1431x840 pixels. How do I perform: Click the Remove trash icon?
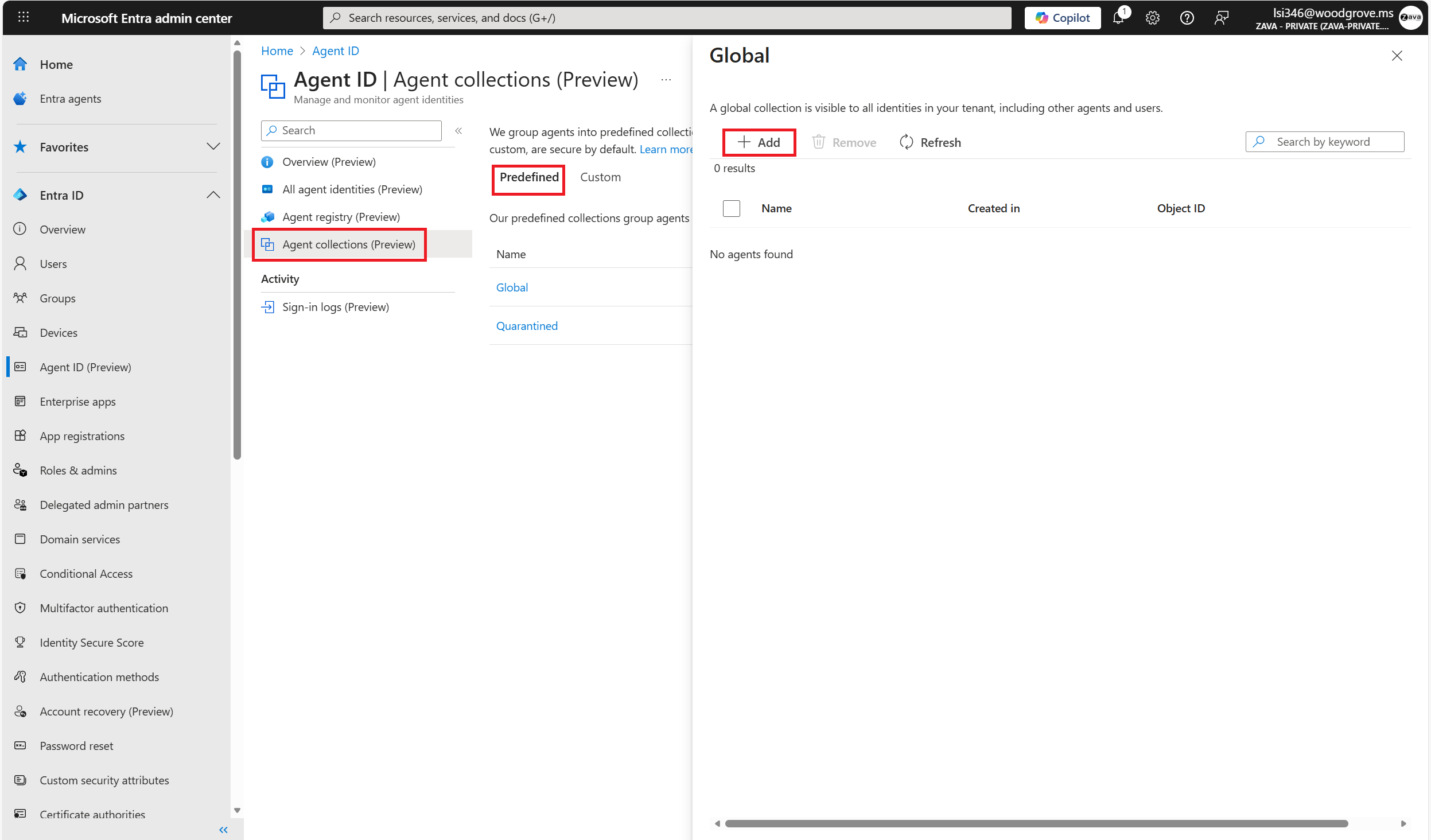[x=819, y=142]
